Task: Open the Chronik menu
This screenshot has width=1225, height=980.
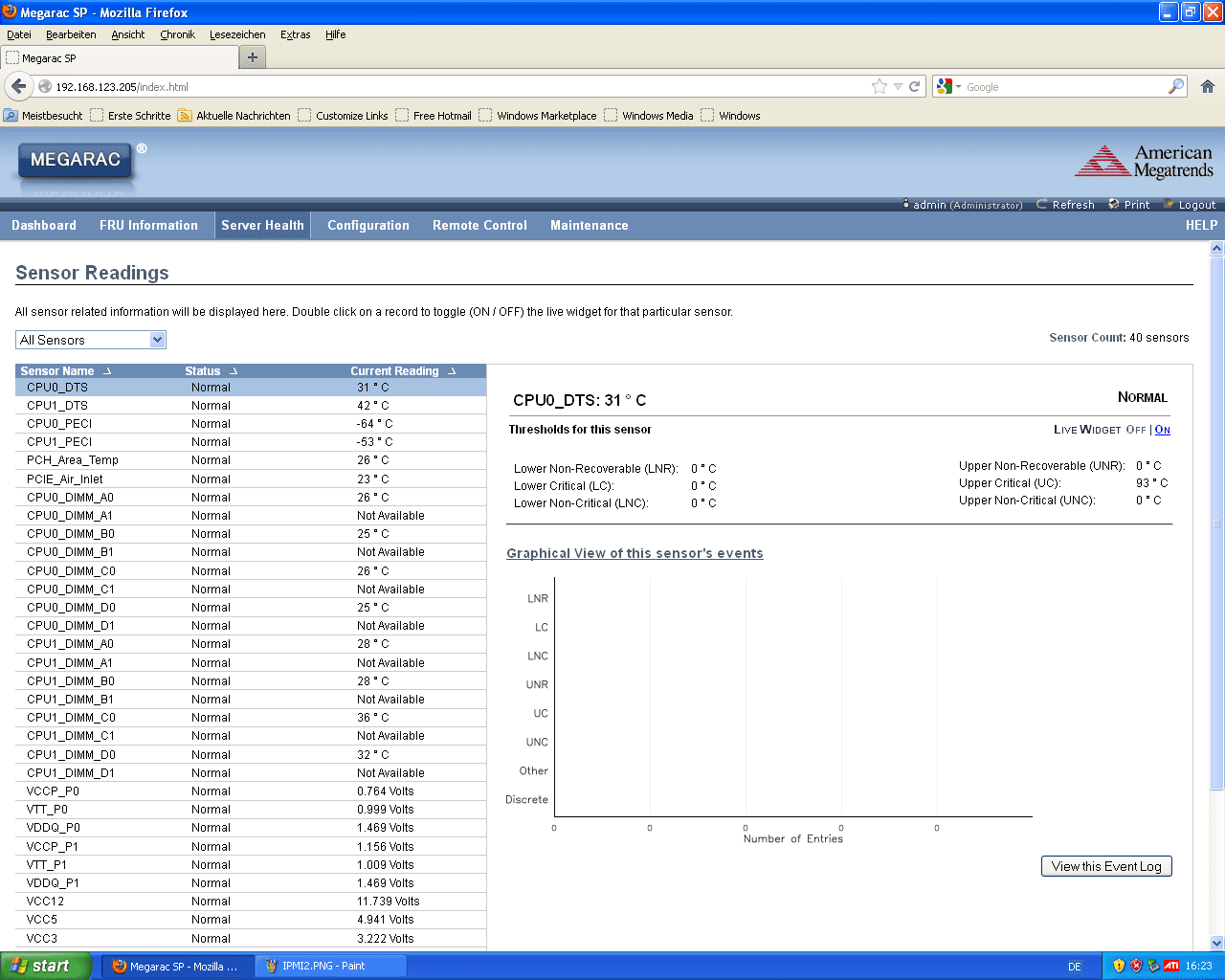Action: pyautogui.click(x=178, y=34)
